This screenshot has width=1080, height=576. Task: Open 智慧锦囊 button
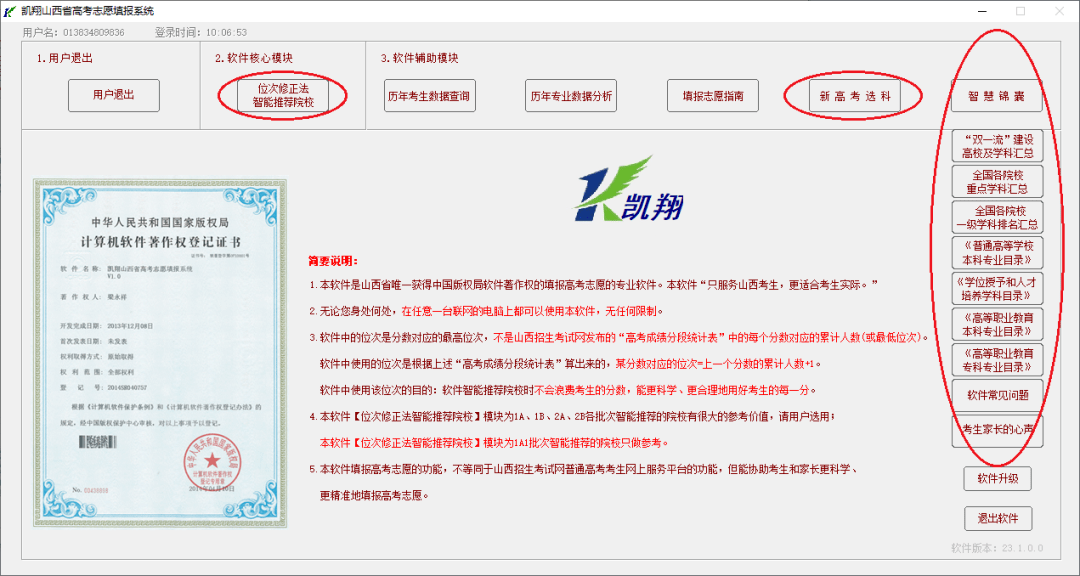coord(997,96)
